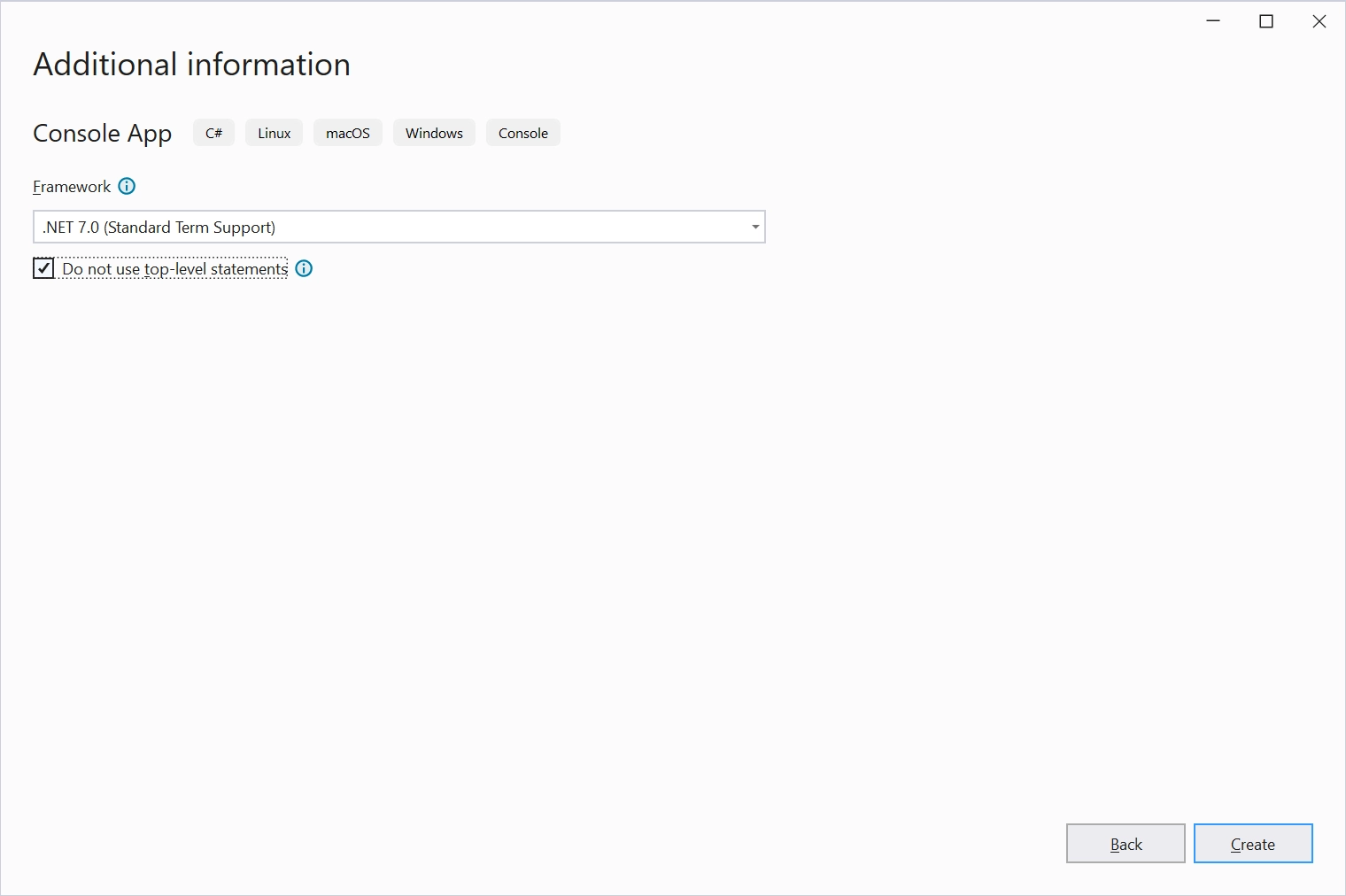Screen dimensions: 1346x896
Task: Click info icon next to top-level statements
Action: point(304,269)
